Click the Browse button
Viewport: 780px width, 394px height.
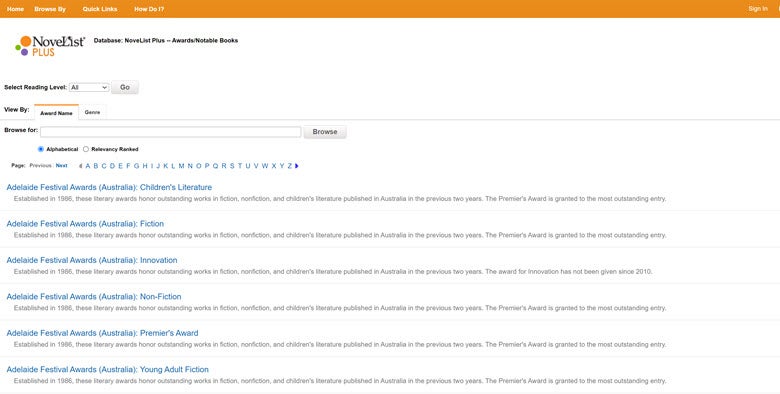(x=325, y=132)
